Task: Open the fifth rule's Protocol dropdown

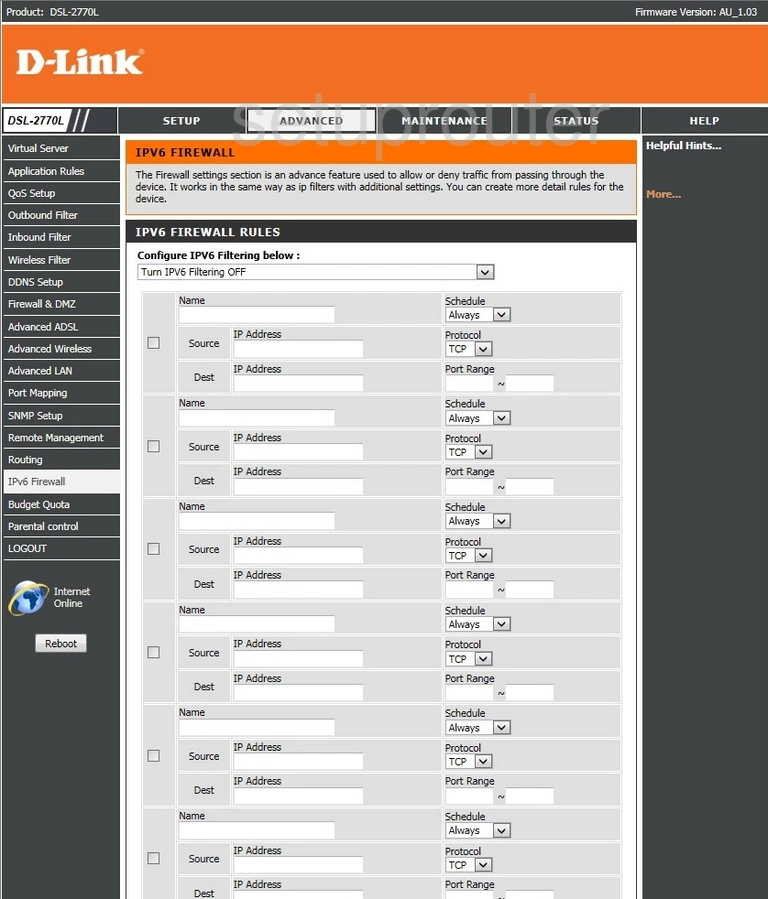Action: 469,761
